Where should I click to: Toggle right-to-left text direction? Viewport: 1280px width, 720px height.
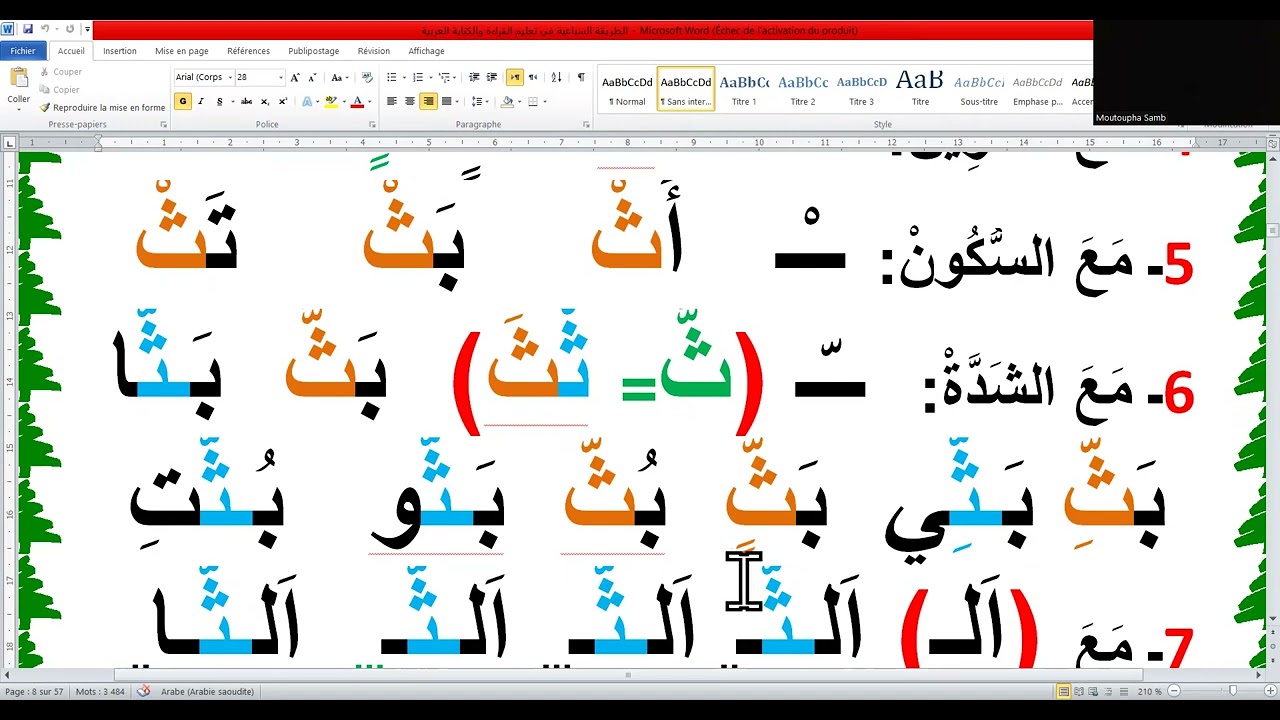(x=532, y=77)
